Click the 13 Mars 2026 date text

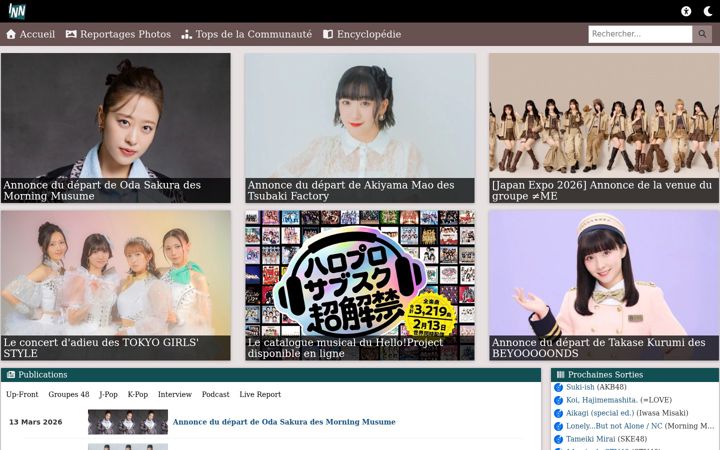(x=35, y=422)
